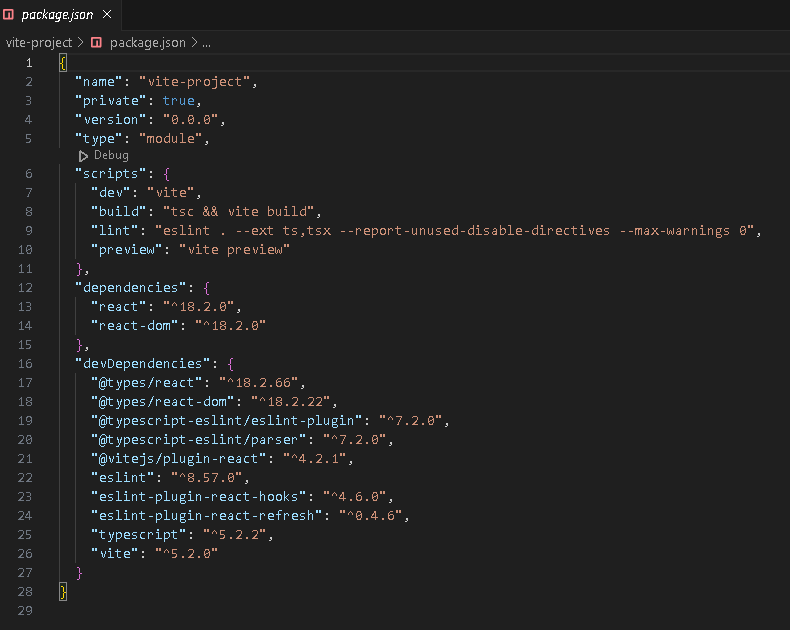Click the "eslint-plugin-react-refresh" key
Image resolution: width=790 pixels, height=630 pixels.
(x=207, y=516)
